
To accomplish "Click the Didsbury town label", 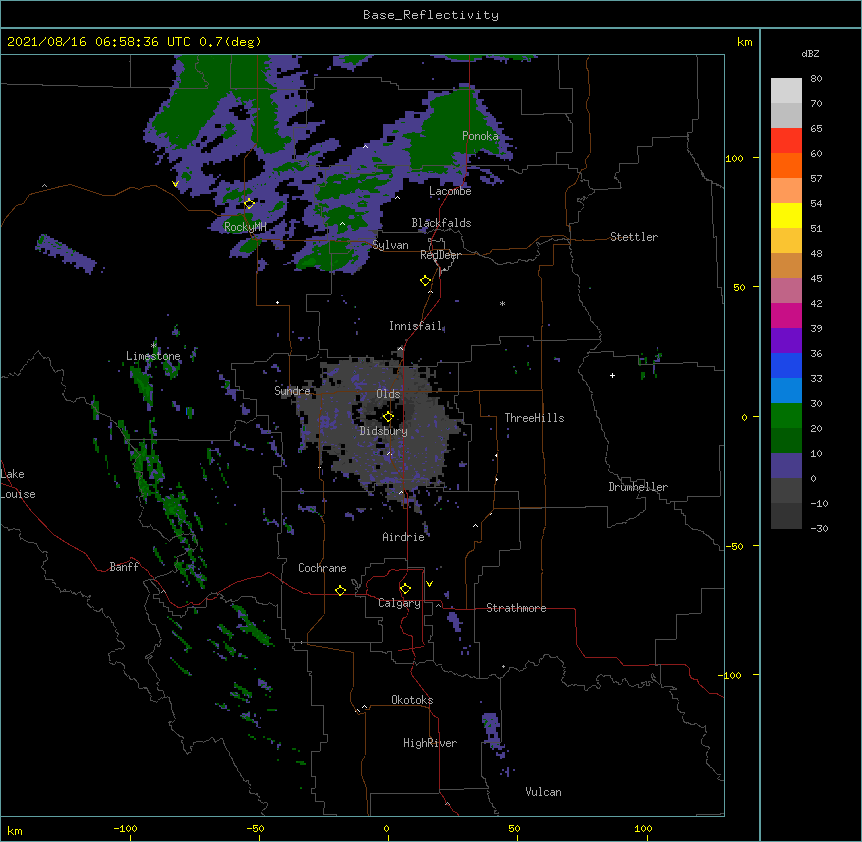I will (x=384, y=431).
